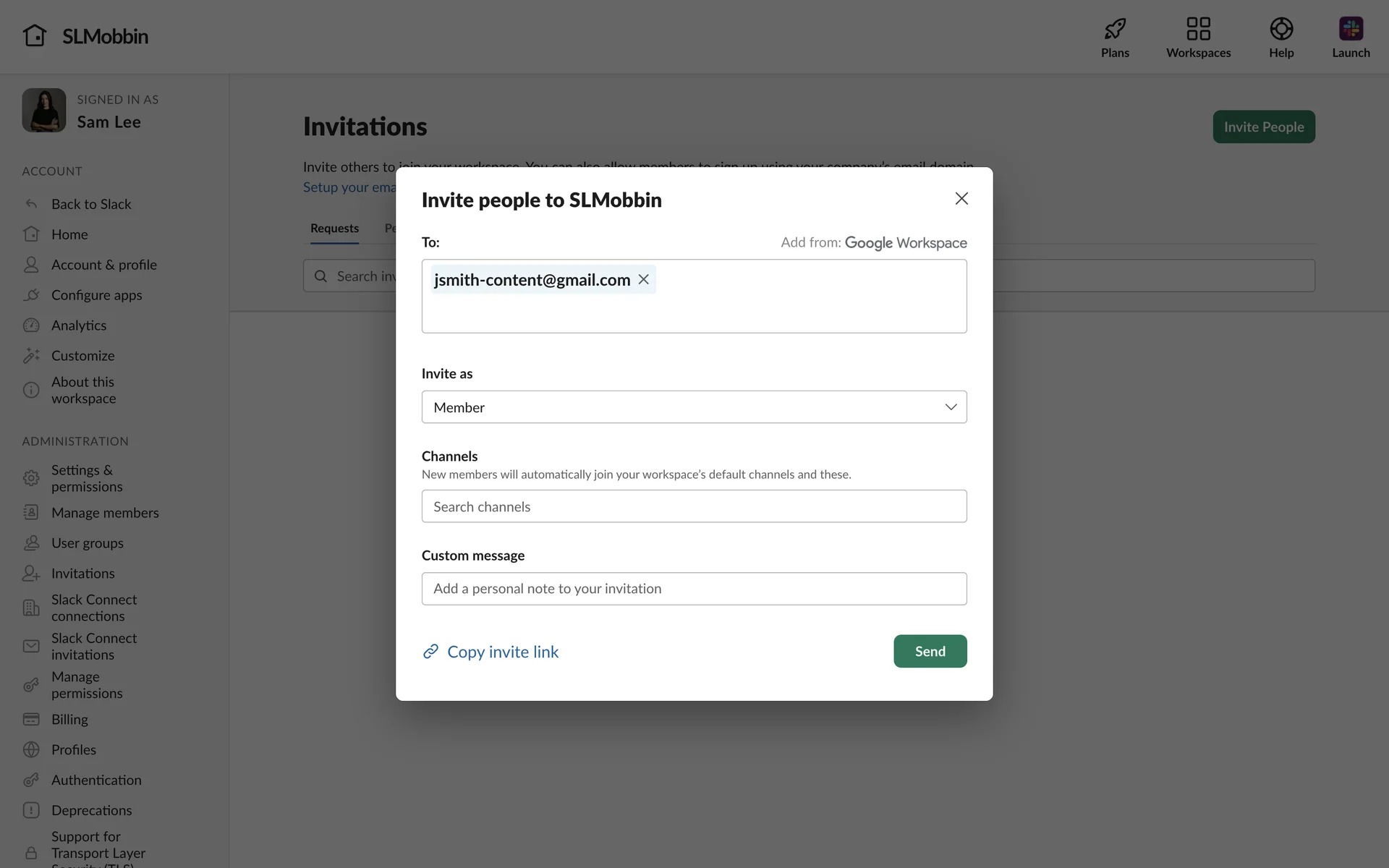Close the Invite people dialog

[961, 199]
